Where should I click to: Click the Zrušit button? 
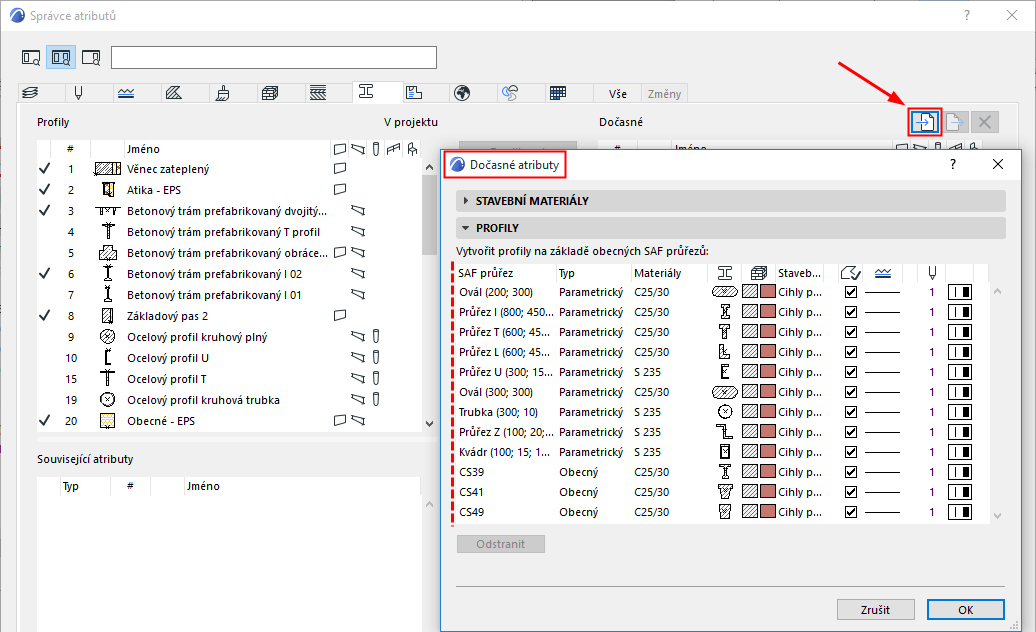coord(875,609)
